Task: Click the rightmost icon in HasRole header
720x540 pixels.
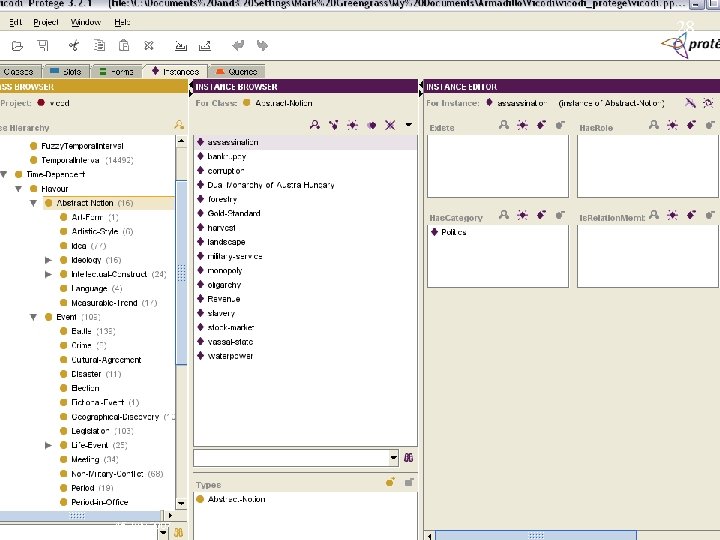Action: tap(709, 126)
